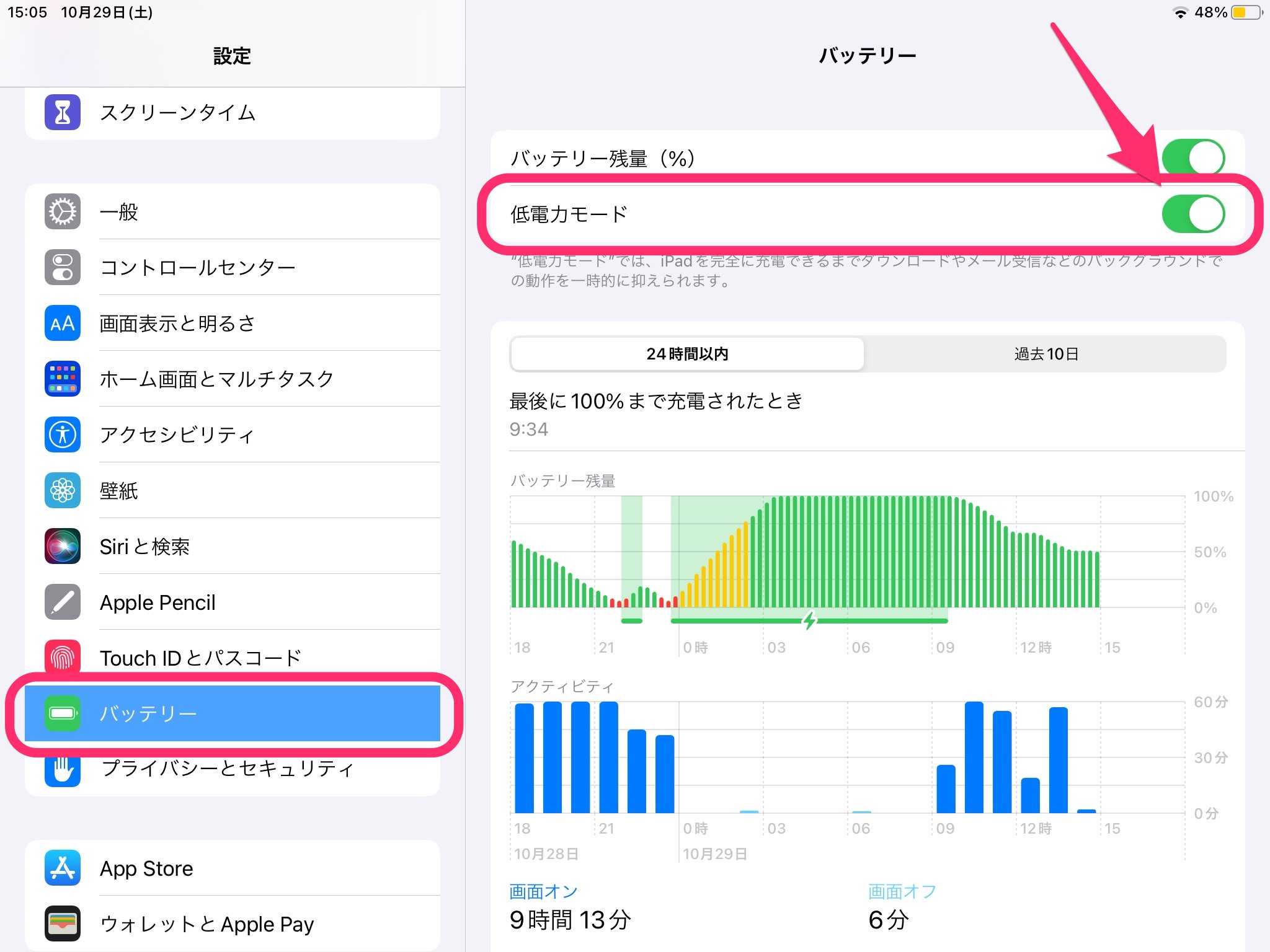The width and height of the screenshot is (1270, 952).
Task: Open Touch IDとパスコード settings
Action: pos(233,658)
